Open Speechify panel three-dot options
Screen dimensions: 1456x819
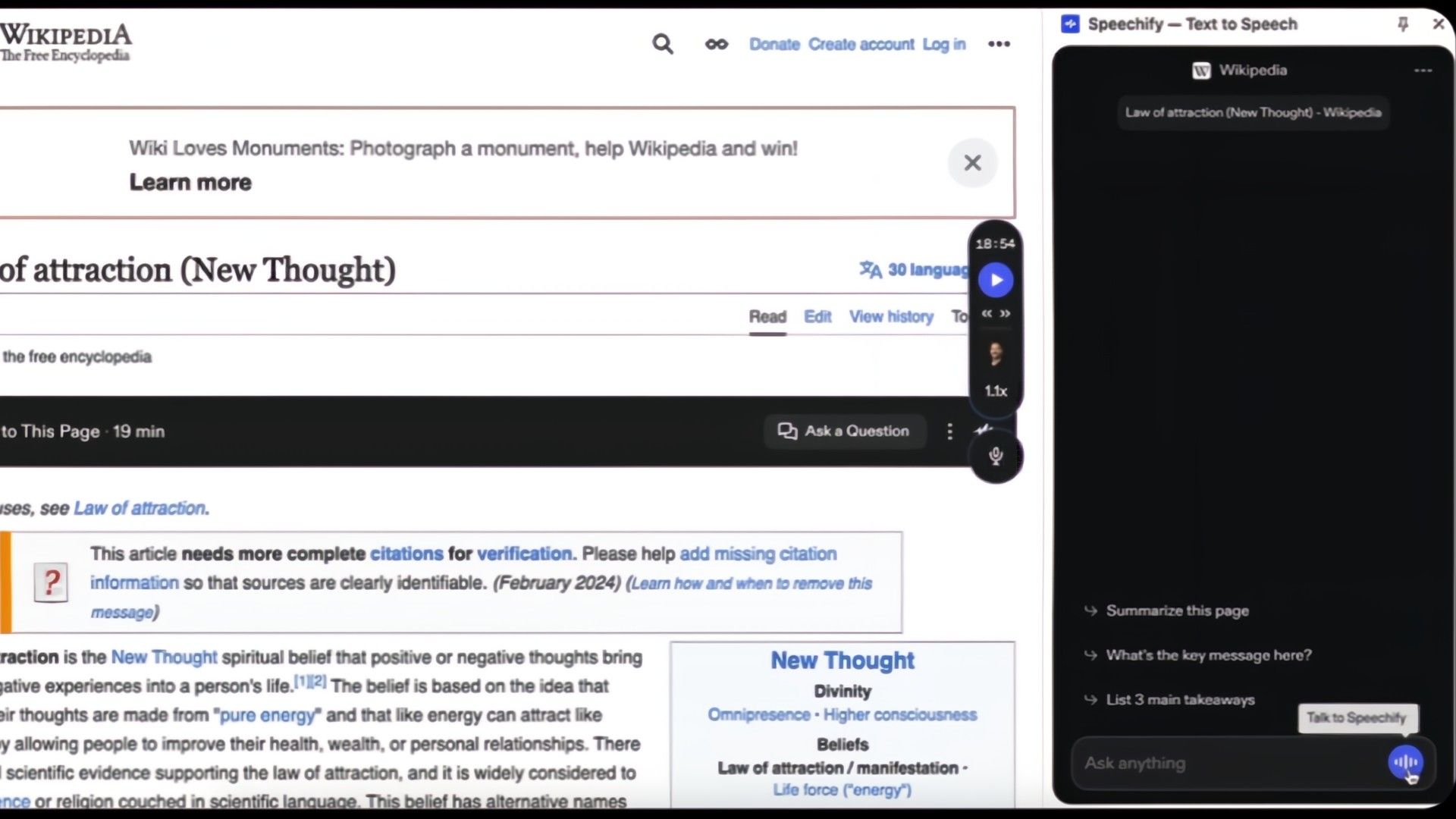point(1423,70)
